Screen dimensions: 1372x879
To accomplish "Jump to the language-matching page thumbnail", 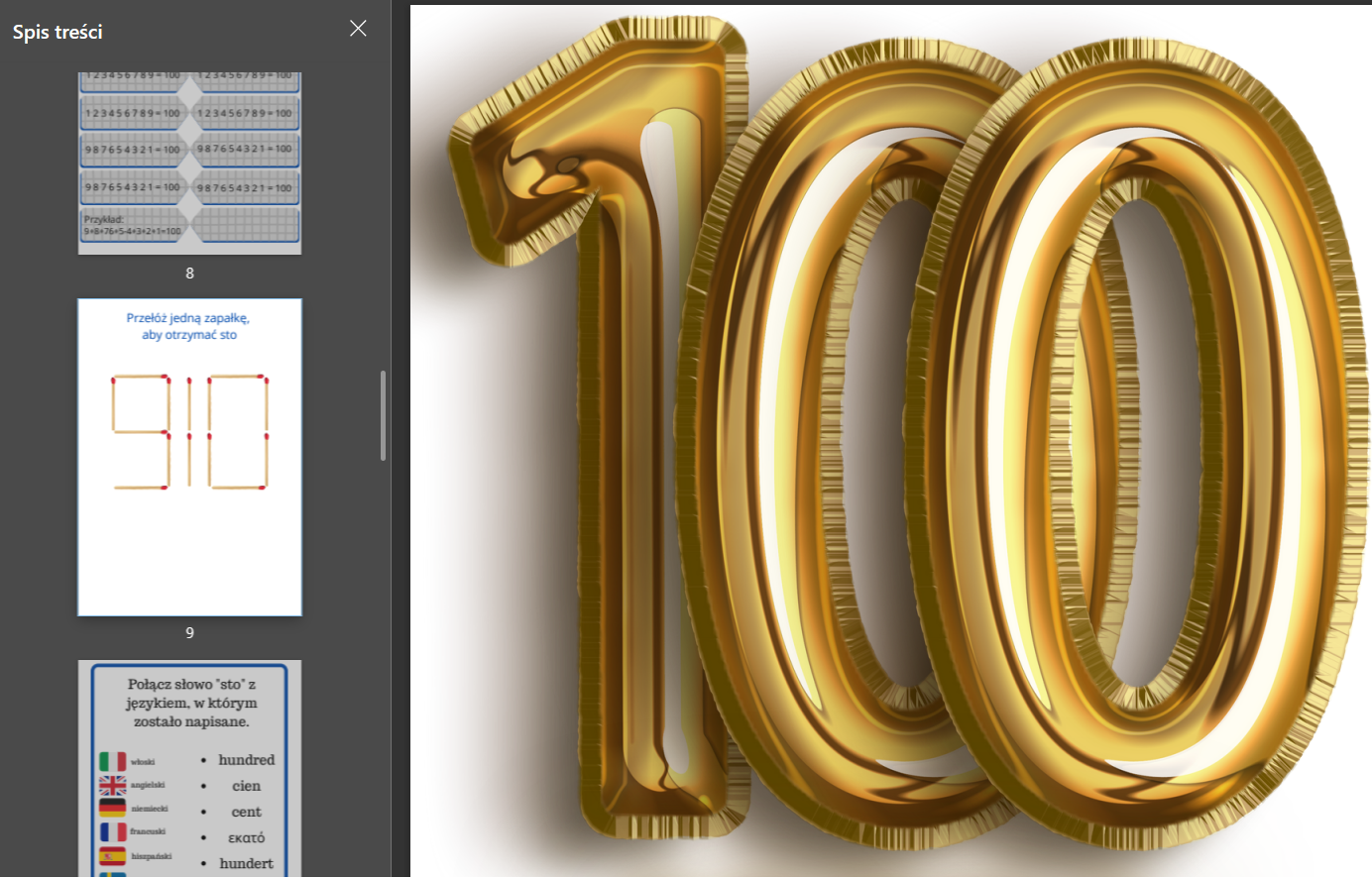I will pyautogui.click(x=189, y=768).
